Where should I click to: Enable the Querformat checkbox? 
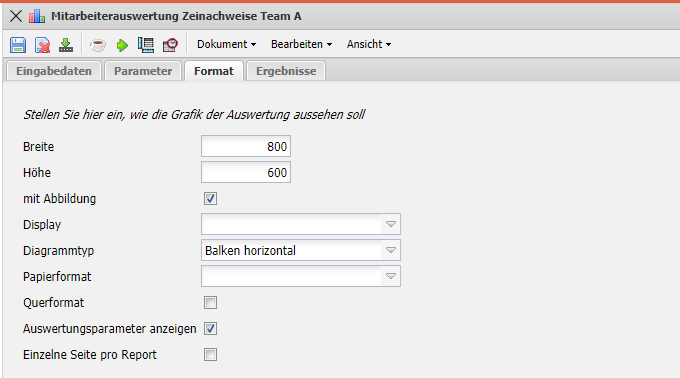(x=210, y=303)
